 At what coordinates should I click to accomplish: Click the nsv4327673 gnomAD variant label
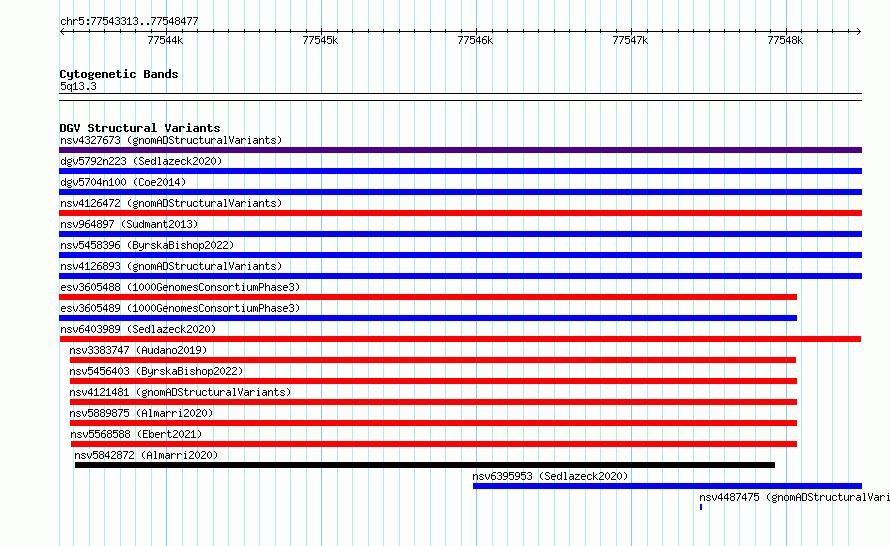point(171,140)
